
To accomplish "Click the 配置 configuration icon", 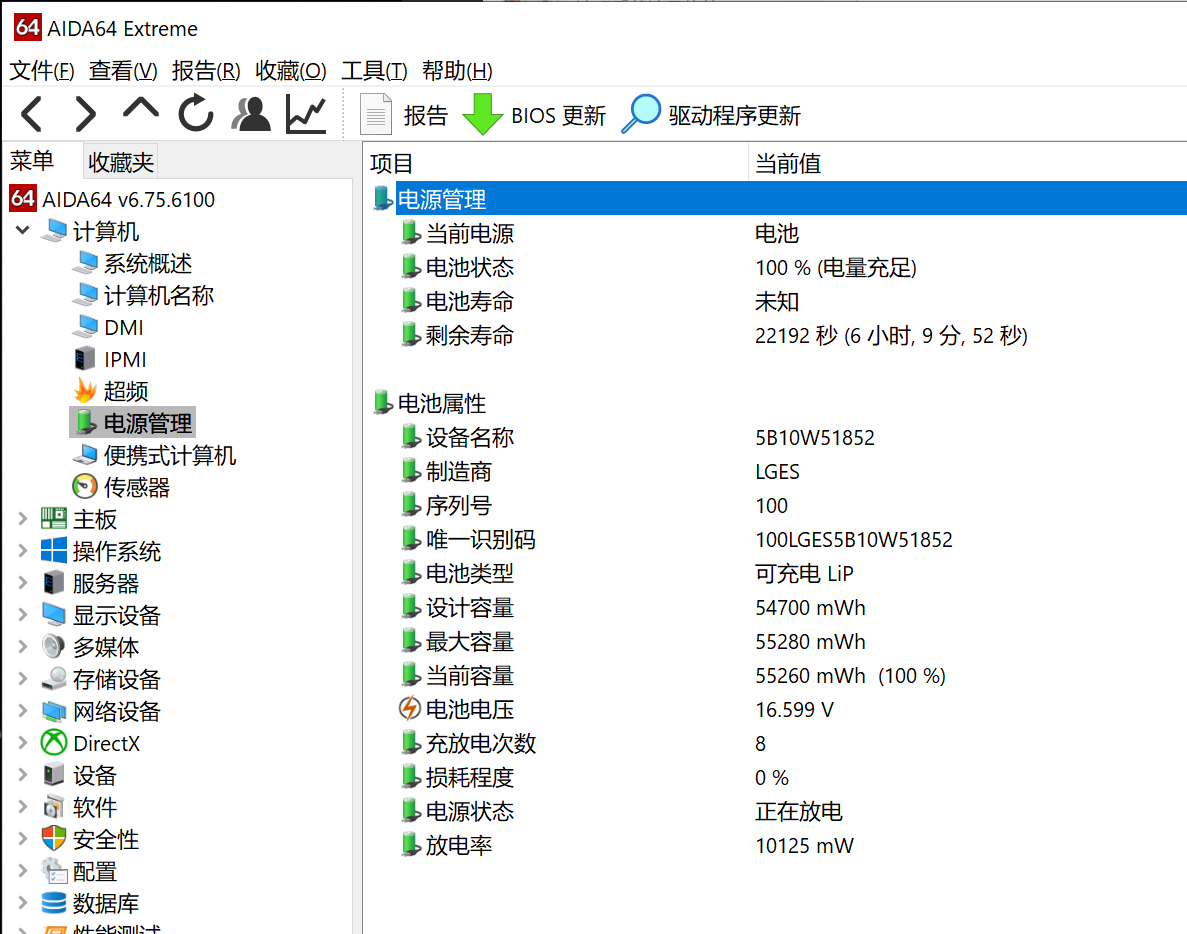I will (x=54, y=870).
